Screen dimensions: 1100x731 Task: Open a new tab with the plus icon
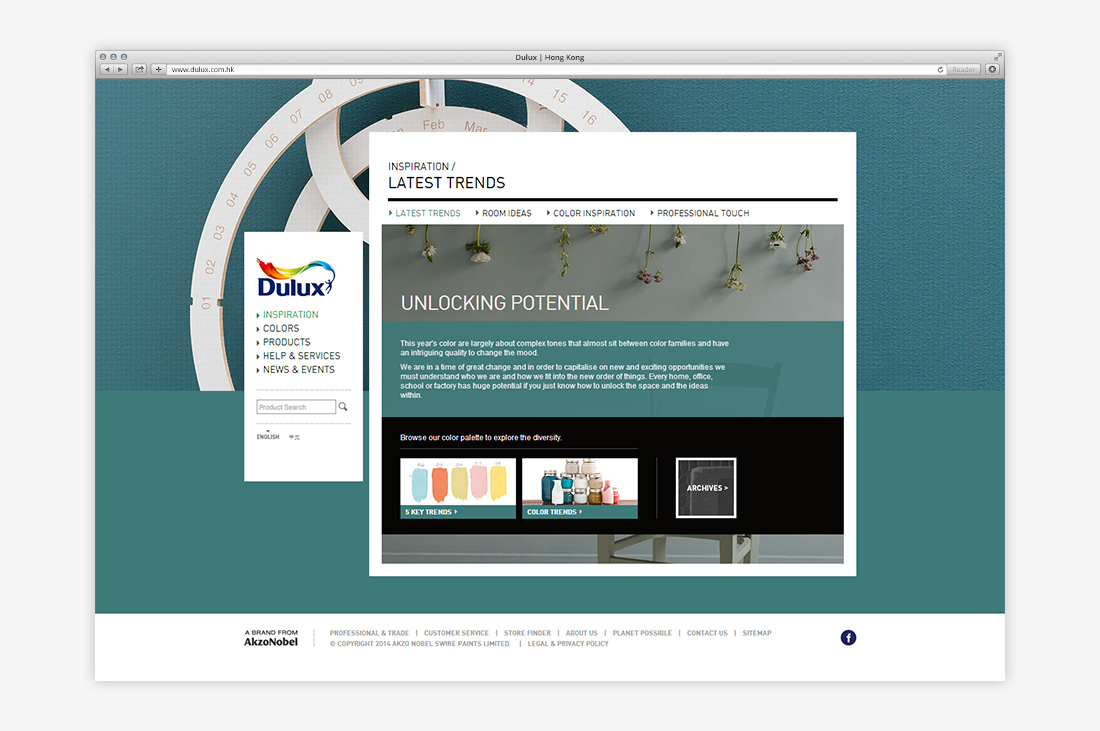click(x=156, y=70)
